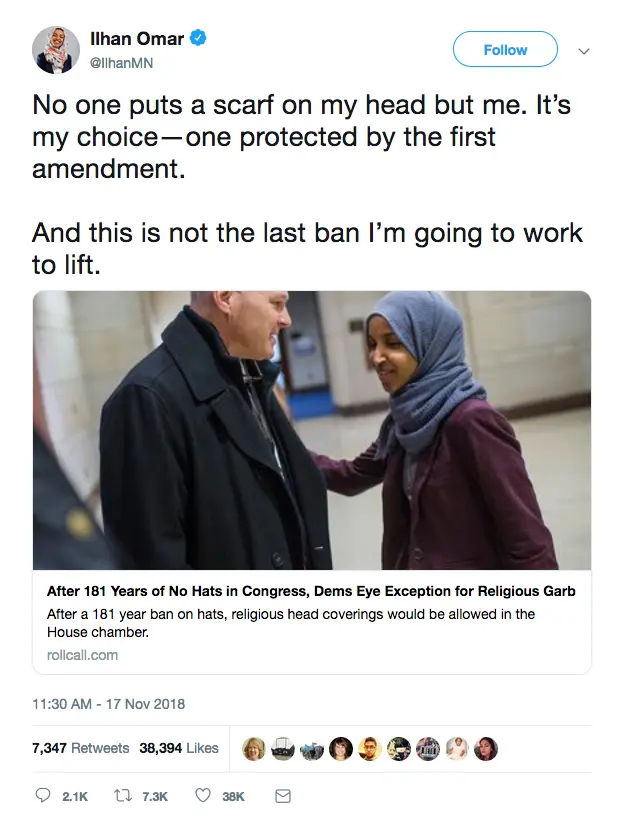
Task: Expand tweet options with the chevron
Action: tap(583, 50)
